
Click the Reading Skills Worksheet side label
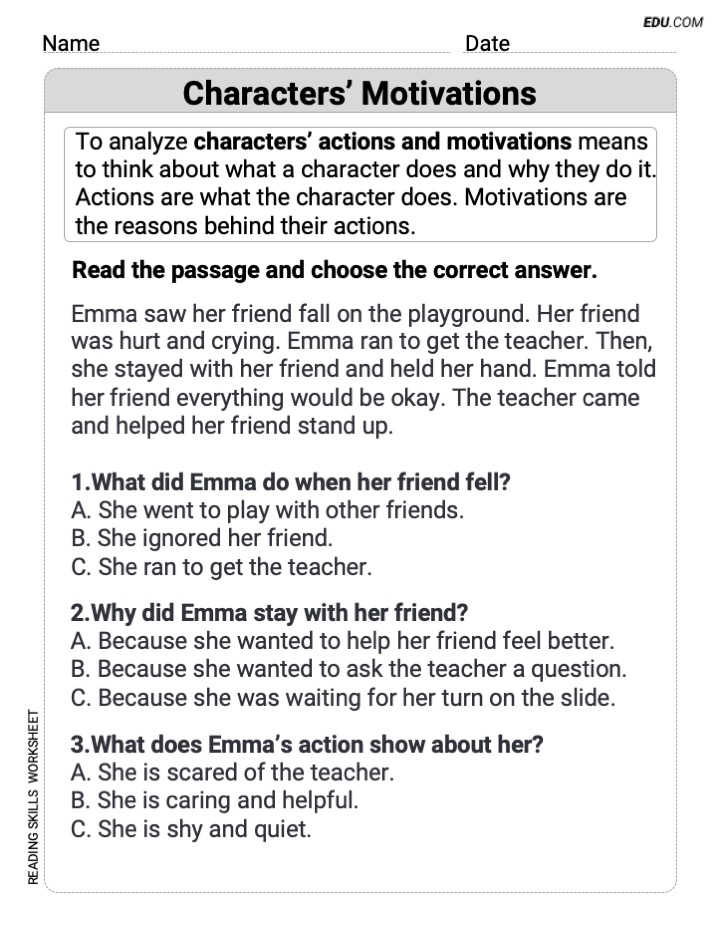tap(33, 796)
